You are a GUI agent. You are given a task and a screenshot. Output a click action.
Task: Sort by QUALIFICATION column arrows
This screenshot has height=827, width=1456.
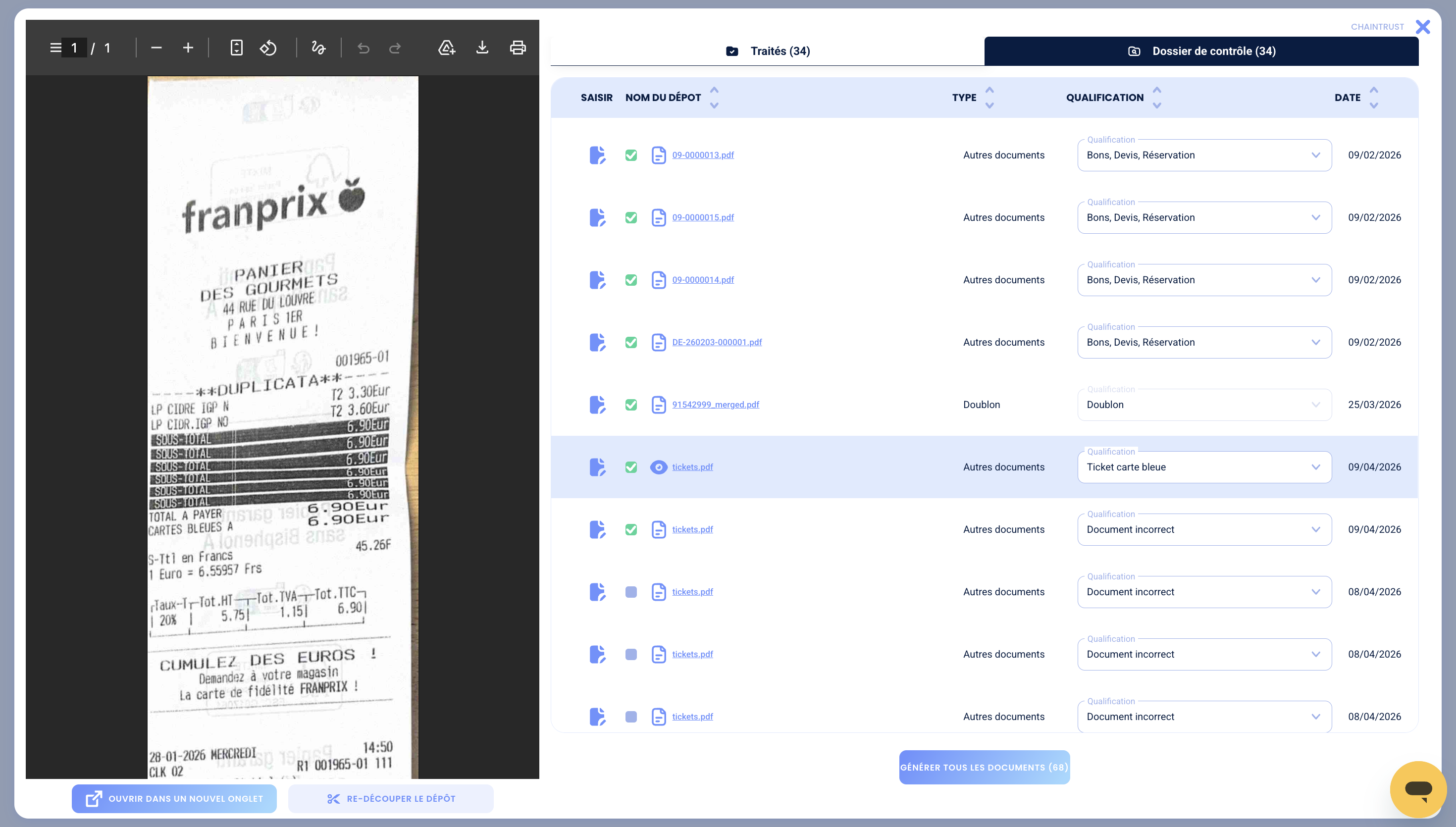1157,98
